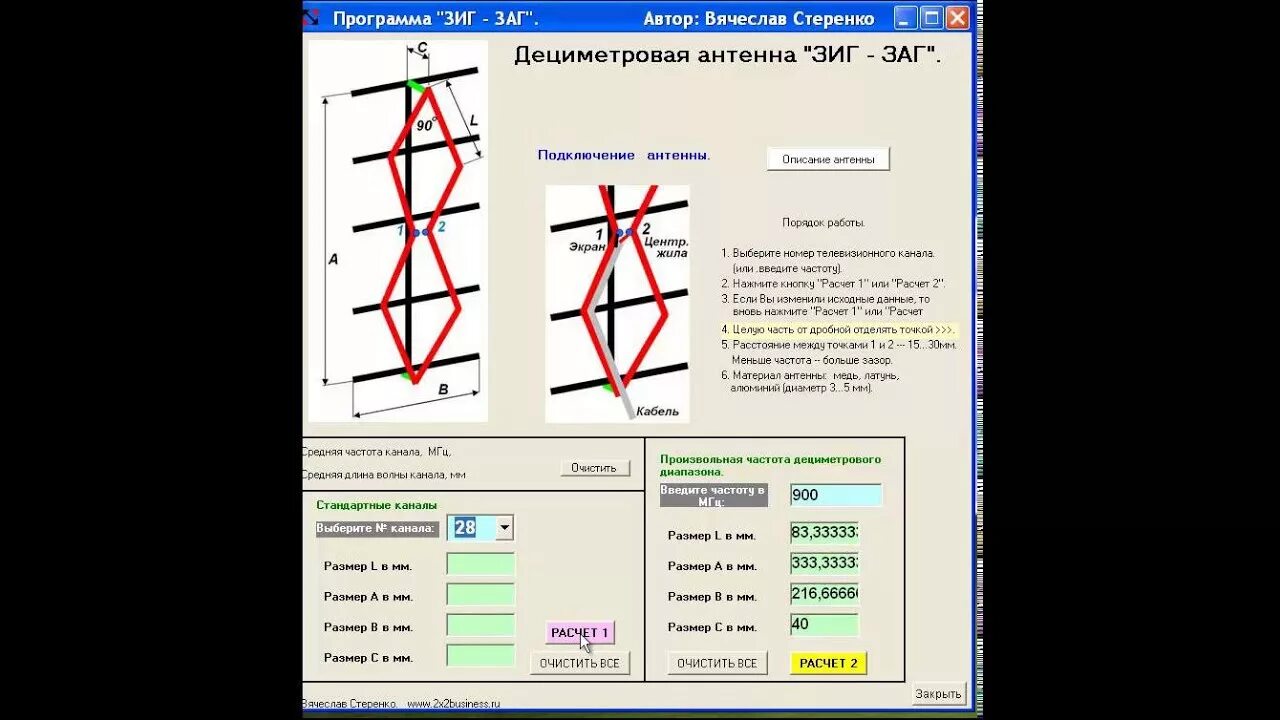Click ОЧИСТИТЬ ВСЕ under standard channels section
1280x720 pixels.
point(580,662)
